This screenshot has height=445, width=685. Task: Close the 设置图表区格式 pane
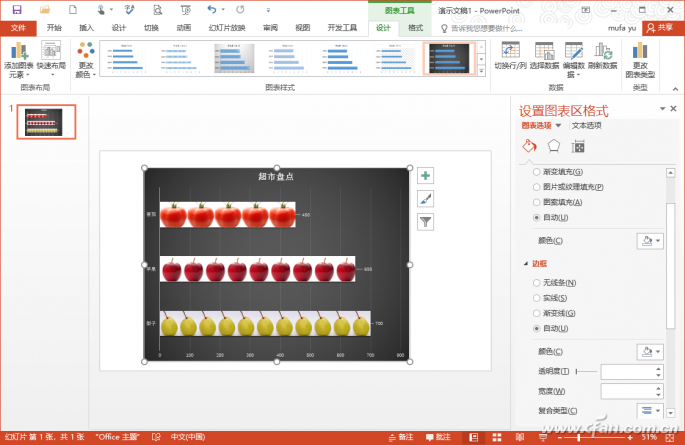coord(673,108)
